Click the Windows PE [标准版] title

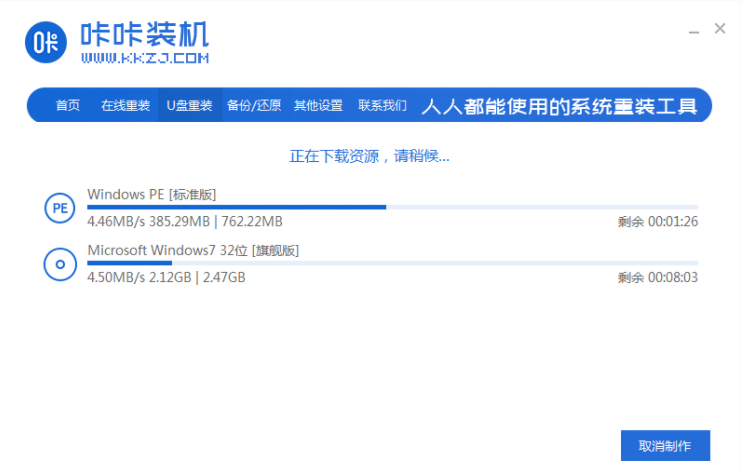point(151,193)
